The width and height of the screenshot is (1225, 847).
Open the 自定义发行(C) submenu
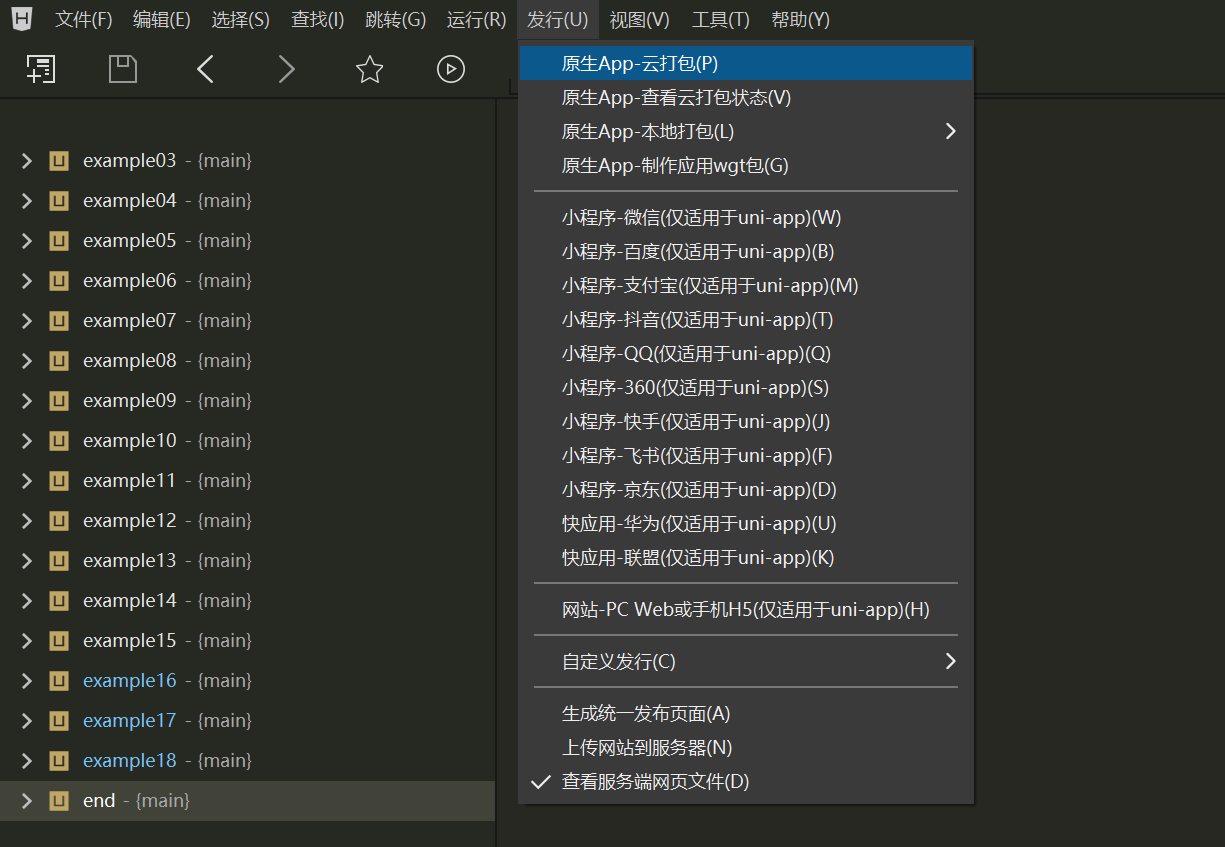[x=746, y=662]
